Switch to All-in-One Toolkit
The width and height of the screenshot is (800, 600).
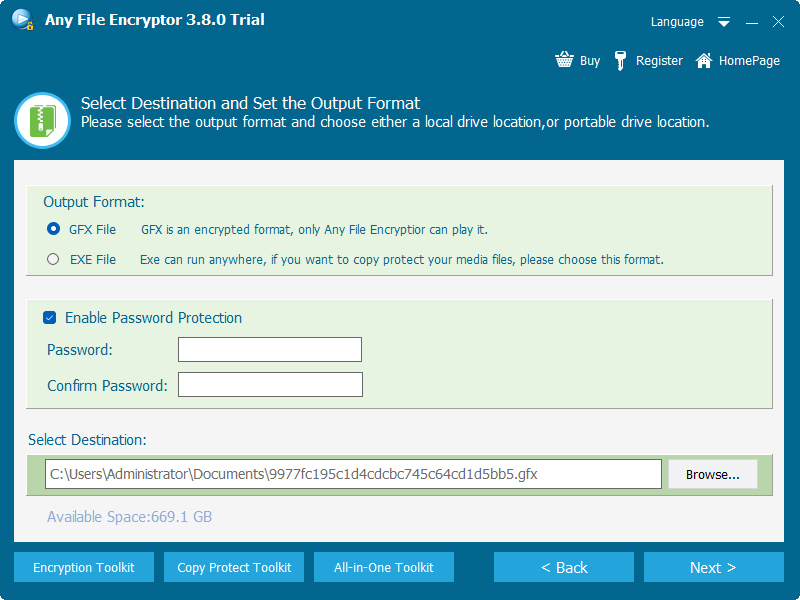pyautogui.click(x=384, y=567)
